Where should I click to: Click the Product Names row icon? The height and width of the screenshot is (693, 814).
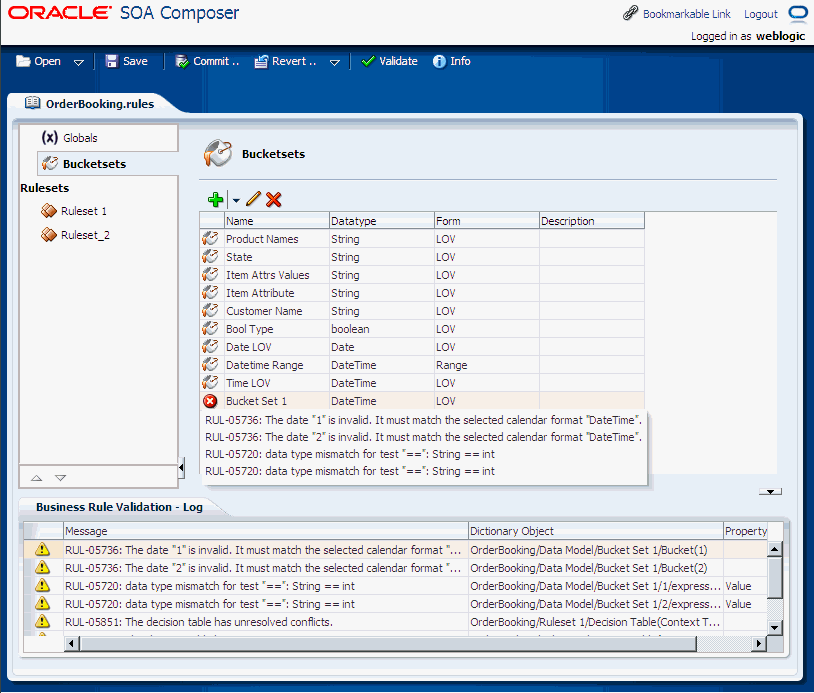[x=210, y=239]
